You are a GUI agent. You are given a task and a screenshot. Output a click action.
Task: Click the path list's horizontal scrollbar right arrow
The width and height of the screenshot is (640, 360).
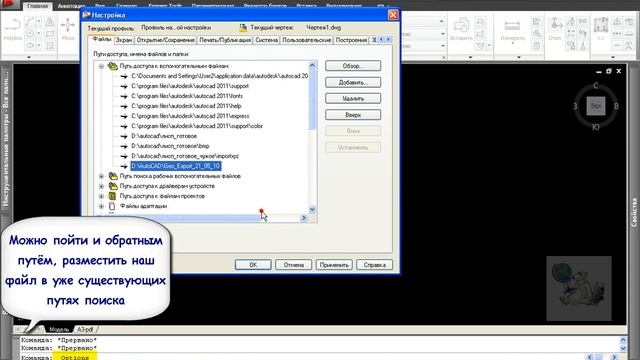click(x=304, y=218)
